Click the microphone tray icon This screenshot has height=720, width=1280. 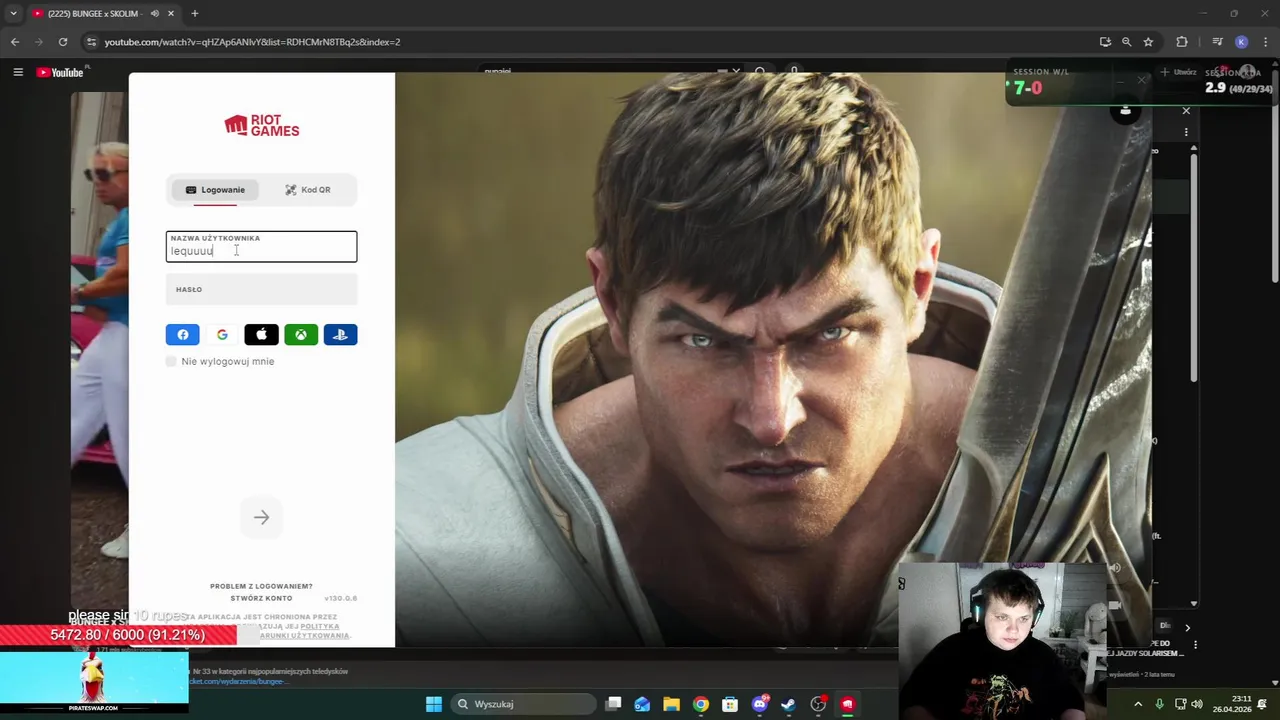tap(1159, 704)
